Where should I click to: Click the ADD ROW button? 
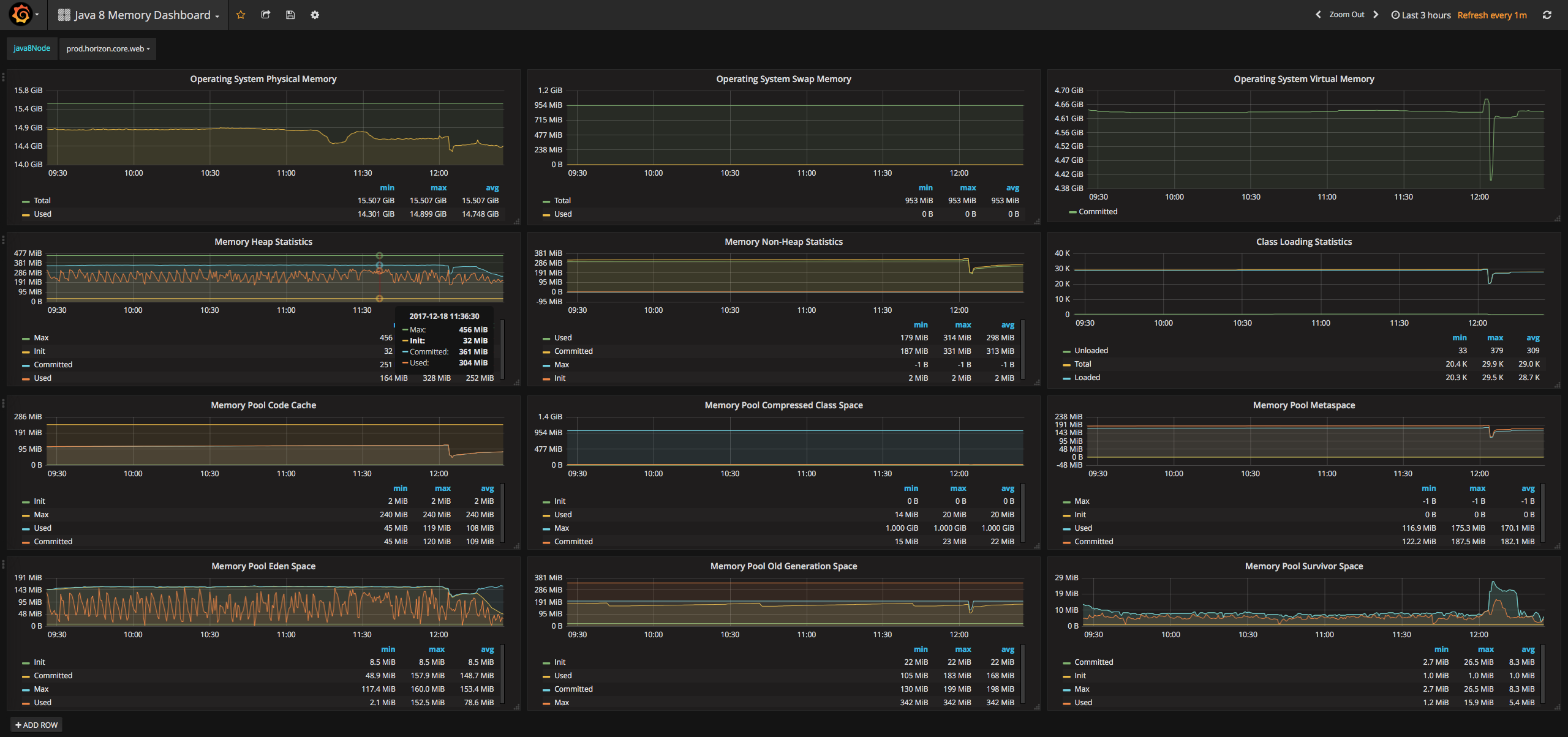(x=36, y=725)
